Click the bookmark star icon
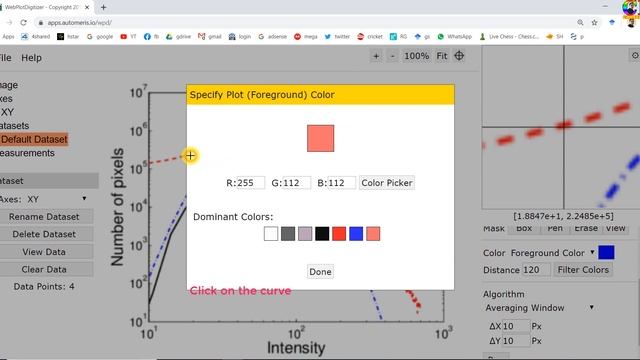The width and height of the screenshot is (640, 360). (594, 23)
